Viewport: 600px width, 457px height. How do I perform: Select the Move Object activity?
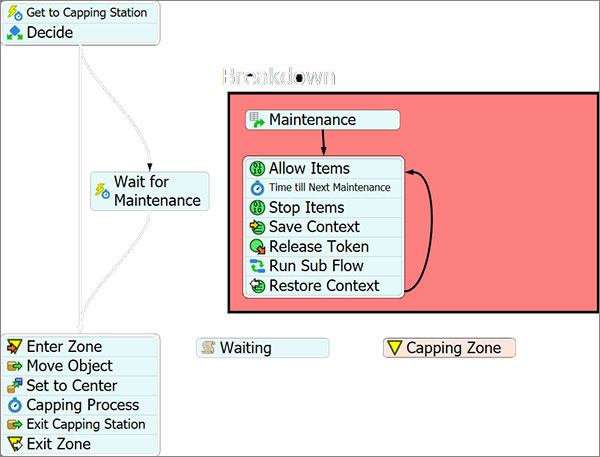(80, 366)
